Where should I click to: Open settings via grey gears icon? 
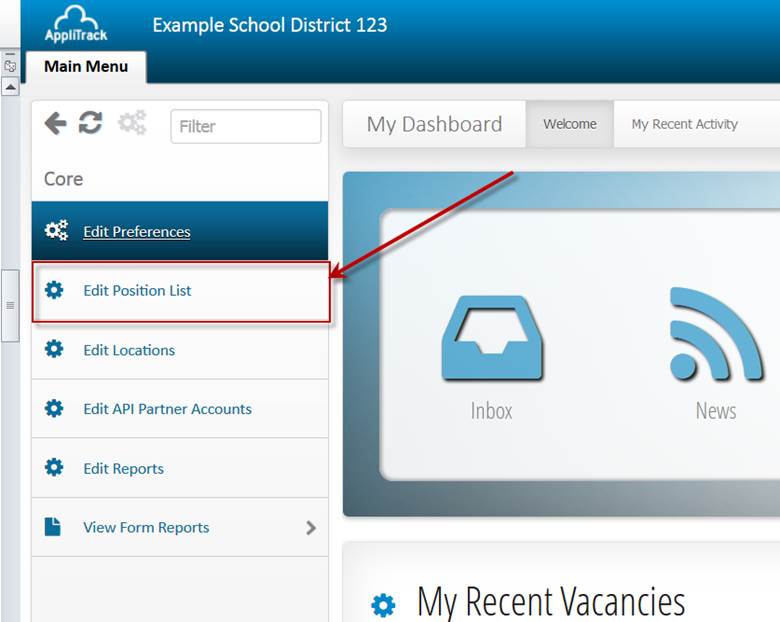[x=132, y=122]
